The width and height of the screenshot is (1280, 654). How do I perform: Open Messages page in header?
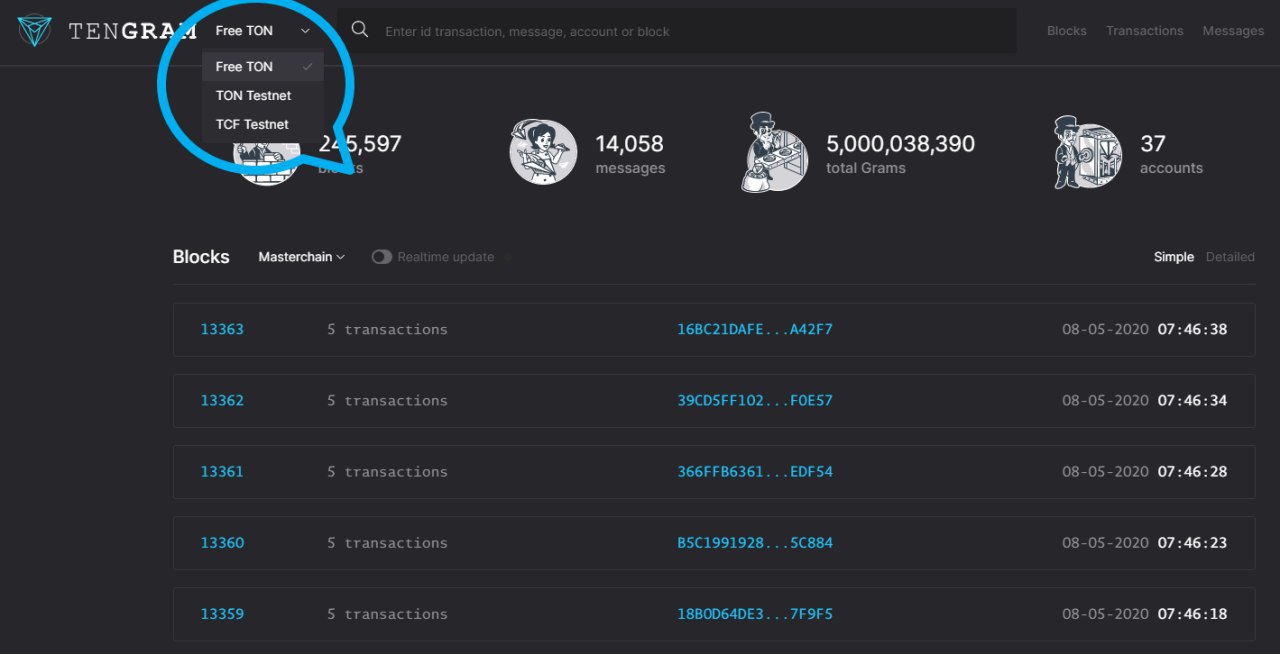[x=1233, y=31]
